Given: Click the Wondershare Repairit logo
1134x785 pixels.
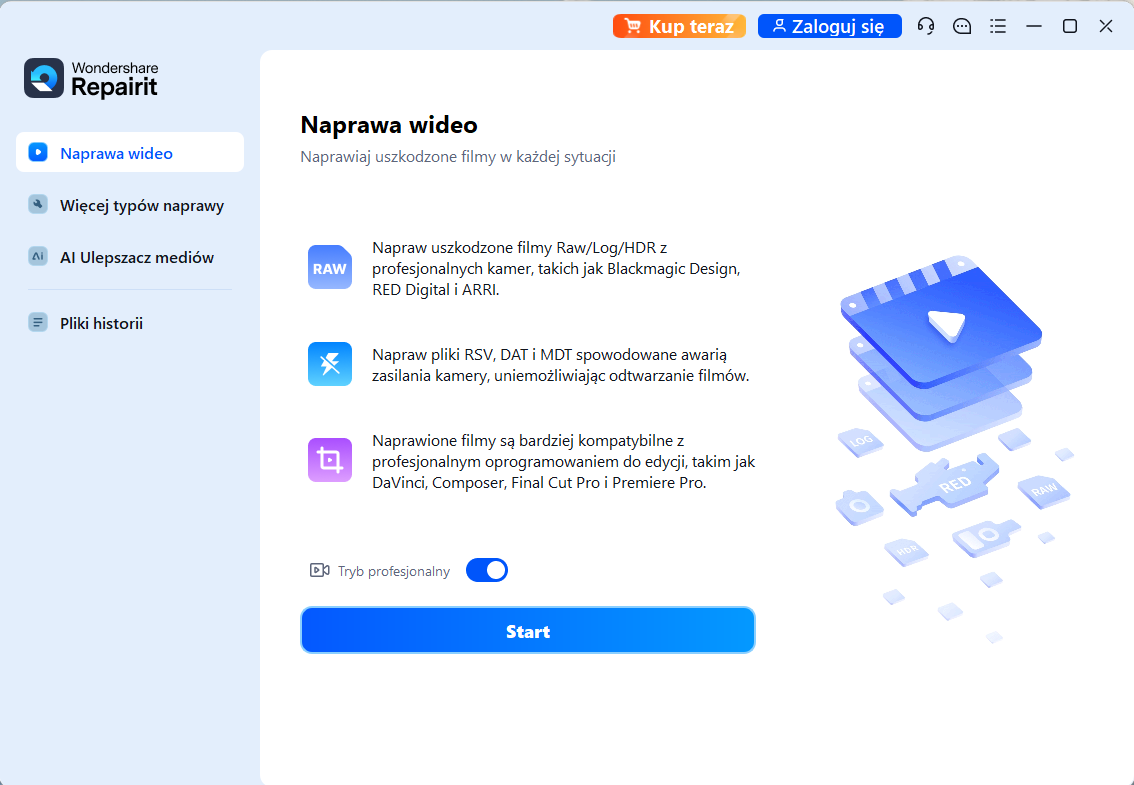Looking at the screenshot, I should click(91, 78).
